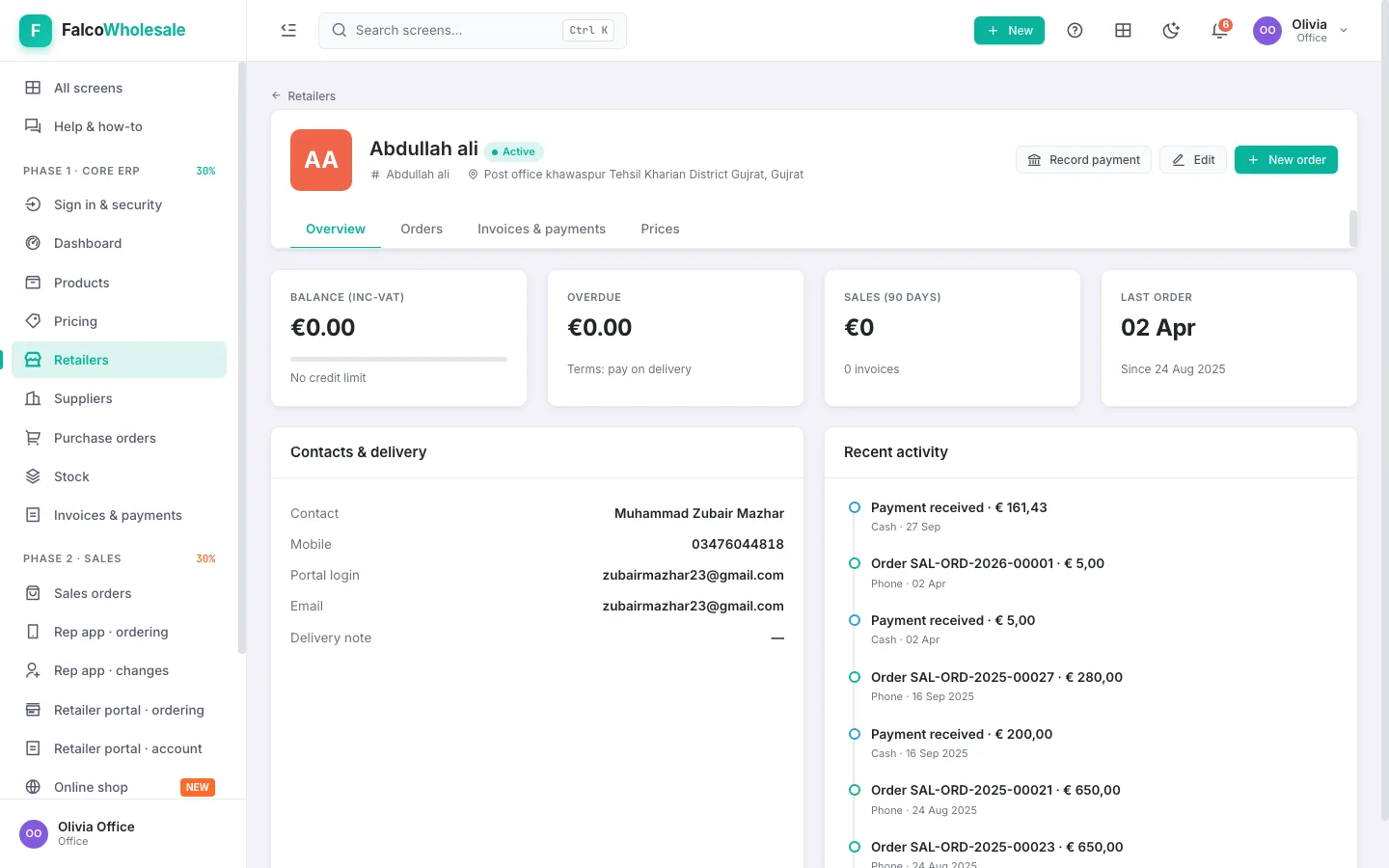The height and width of the screenshot is (868, 1389).
Task: Click the New button in top bar
Action: pos(1009,30)
